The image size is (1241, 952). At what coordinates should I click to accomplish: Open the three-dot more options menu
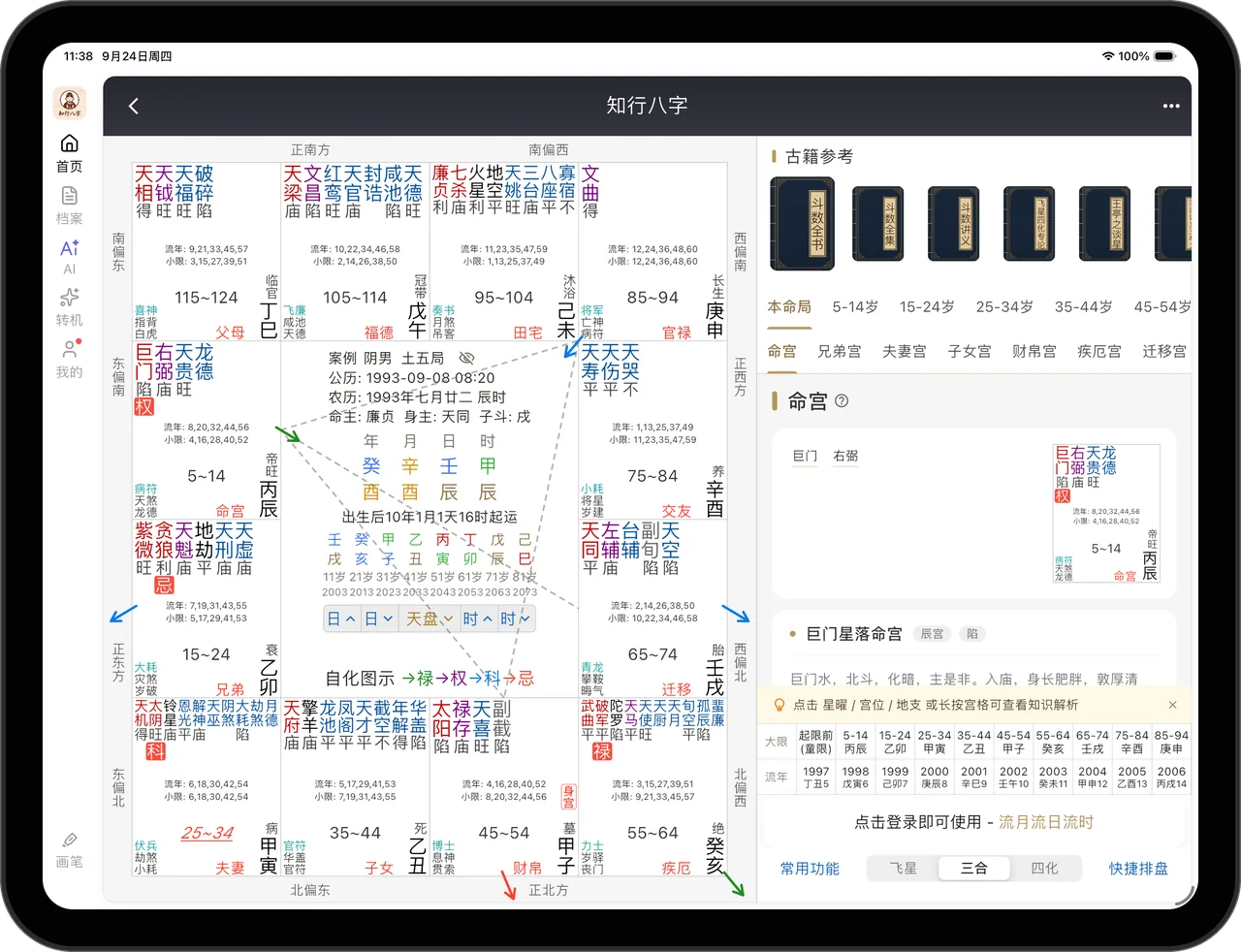(1171, 106)
